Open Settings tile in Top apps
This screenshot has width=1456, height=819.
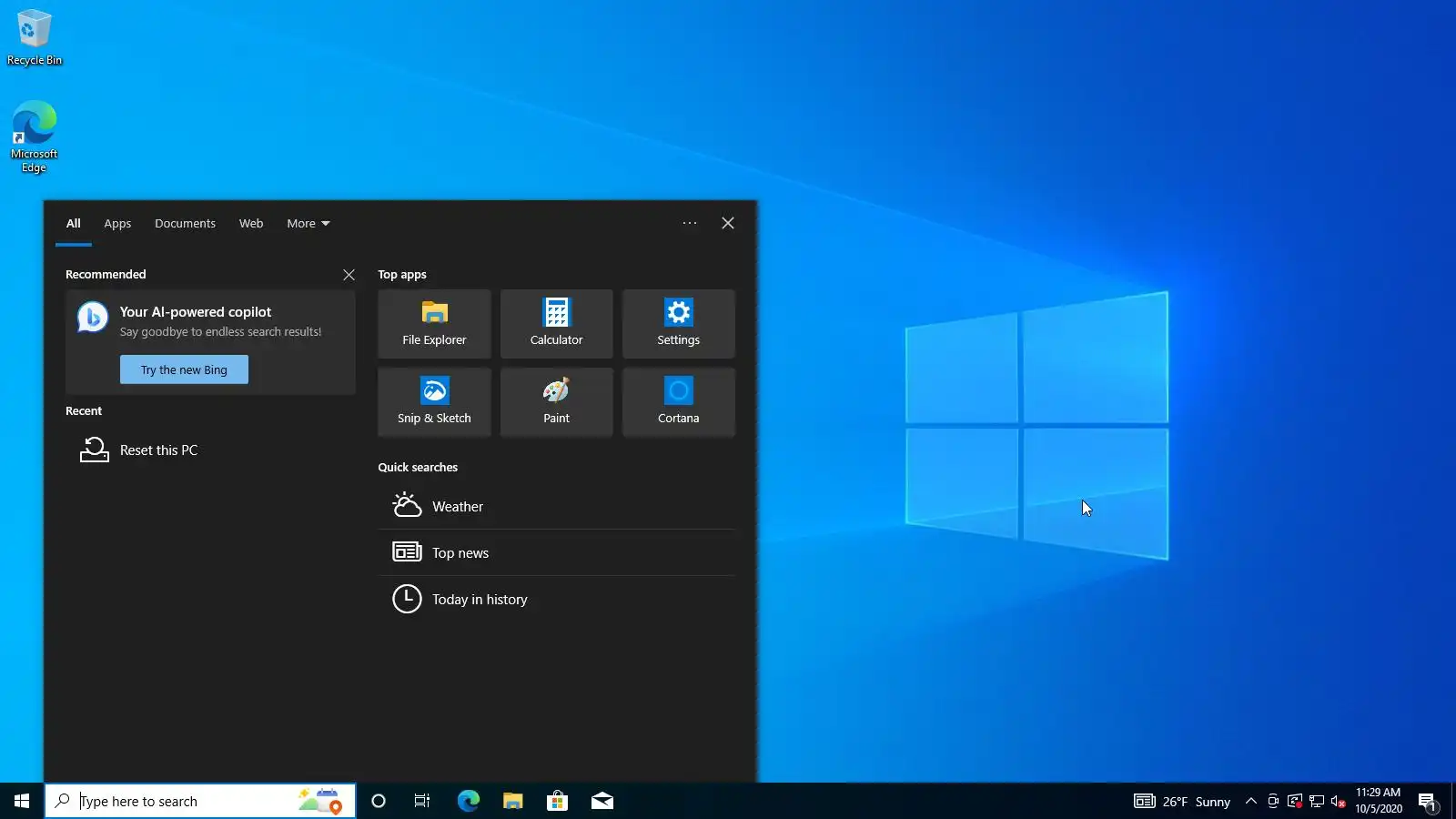[x=678, y=324]
